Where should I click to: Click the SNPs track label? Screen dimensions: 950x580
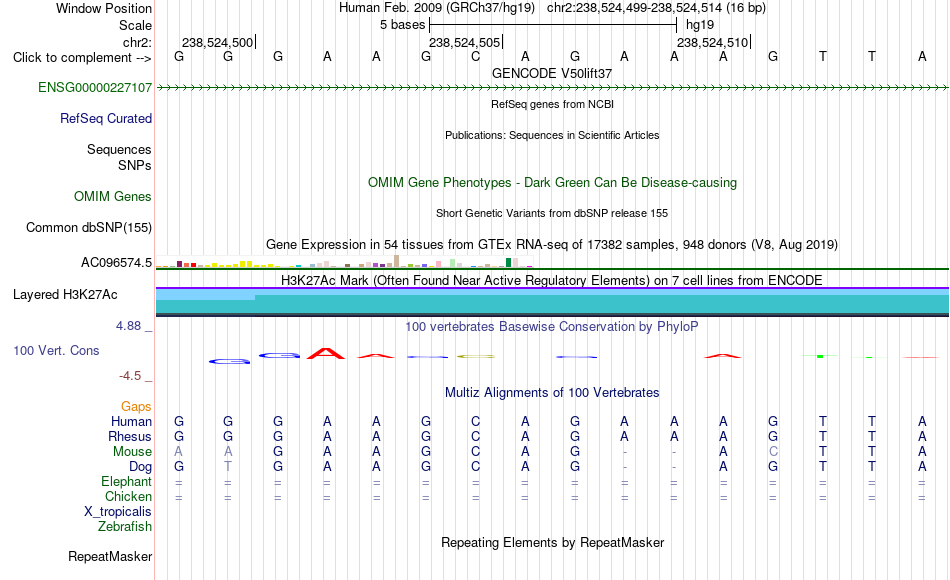coord(135,165)
